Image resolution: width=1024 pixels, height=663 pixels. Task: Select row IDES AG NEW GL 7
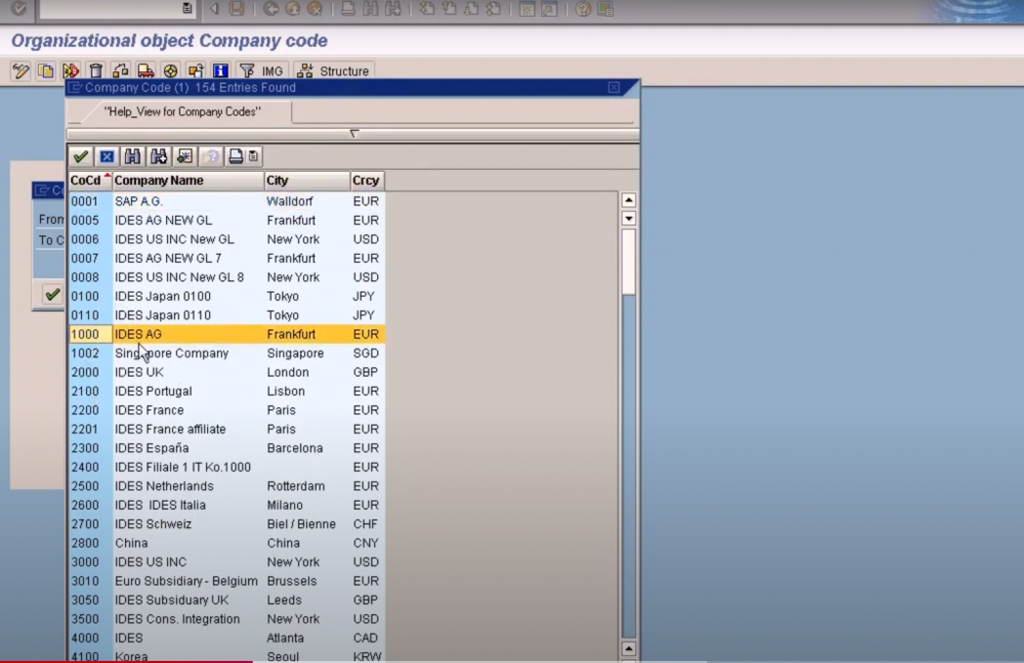pyautogui.click(x=227, y=258)
